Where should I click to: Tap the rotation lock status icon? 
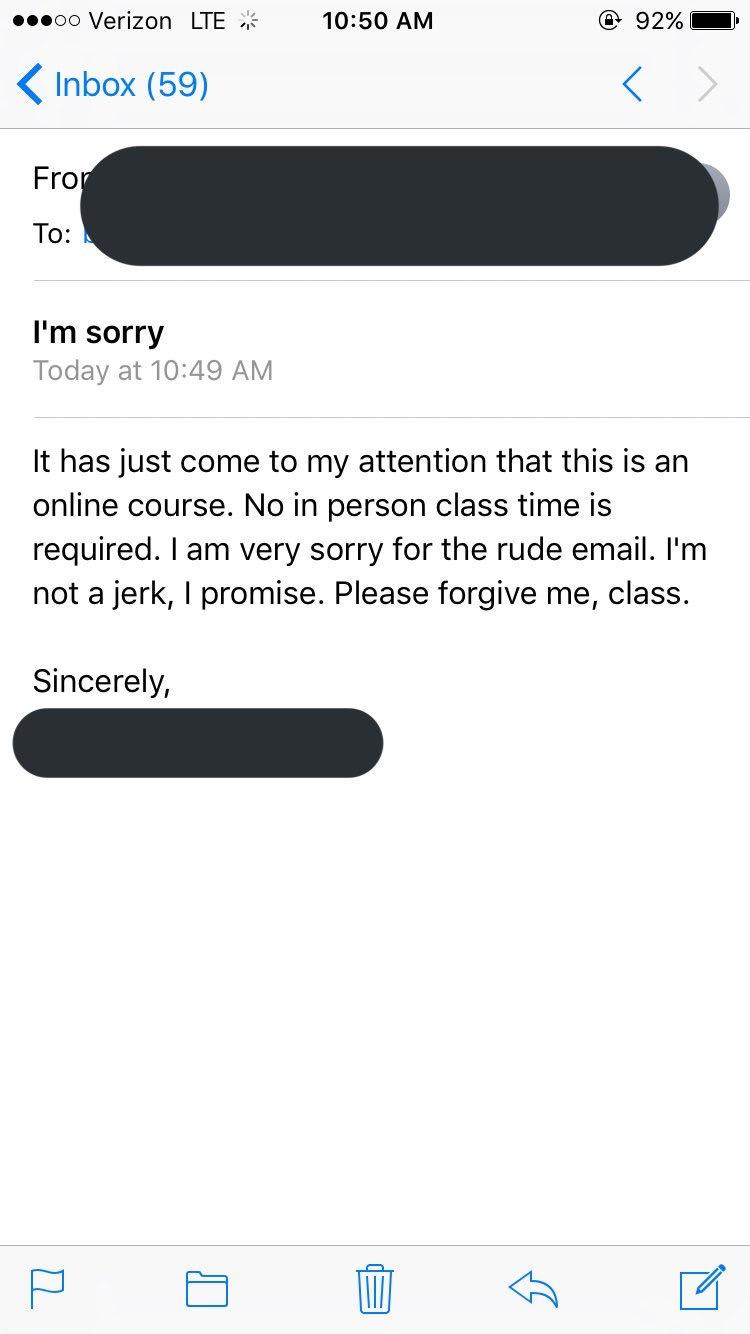(609, 20)
